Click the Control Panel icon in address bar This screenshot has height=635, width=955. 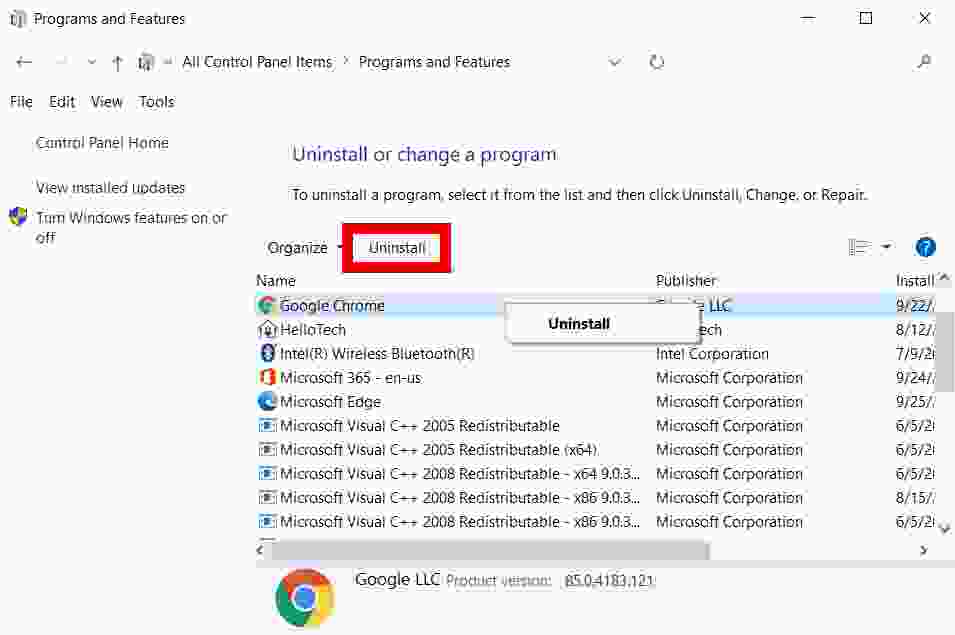pos(146,62)
